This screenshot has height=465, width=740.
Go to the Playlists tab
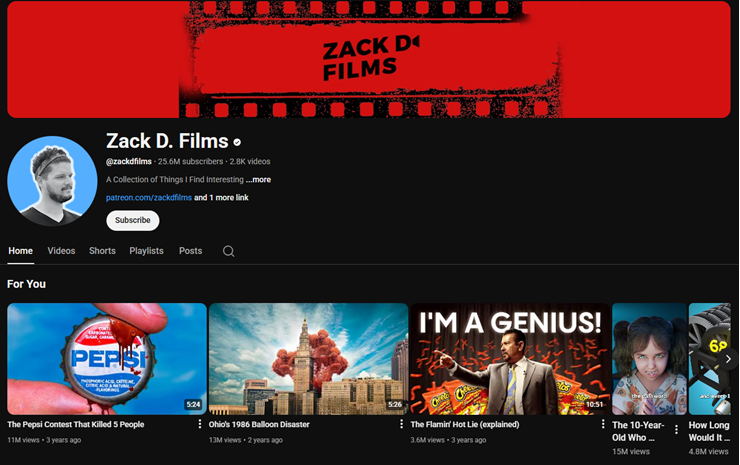pos(146,251)
